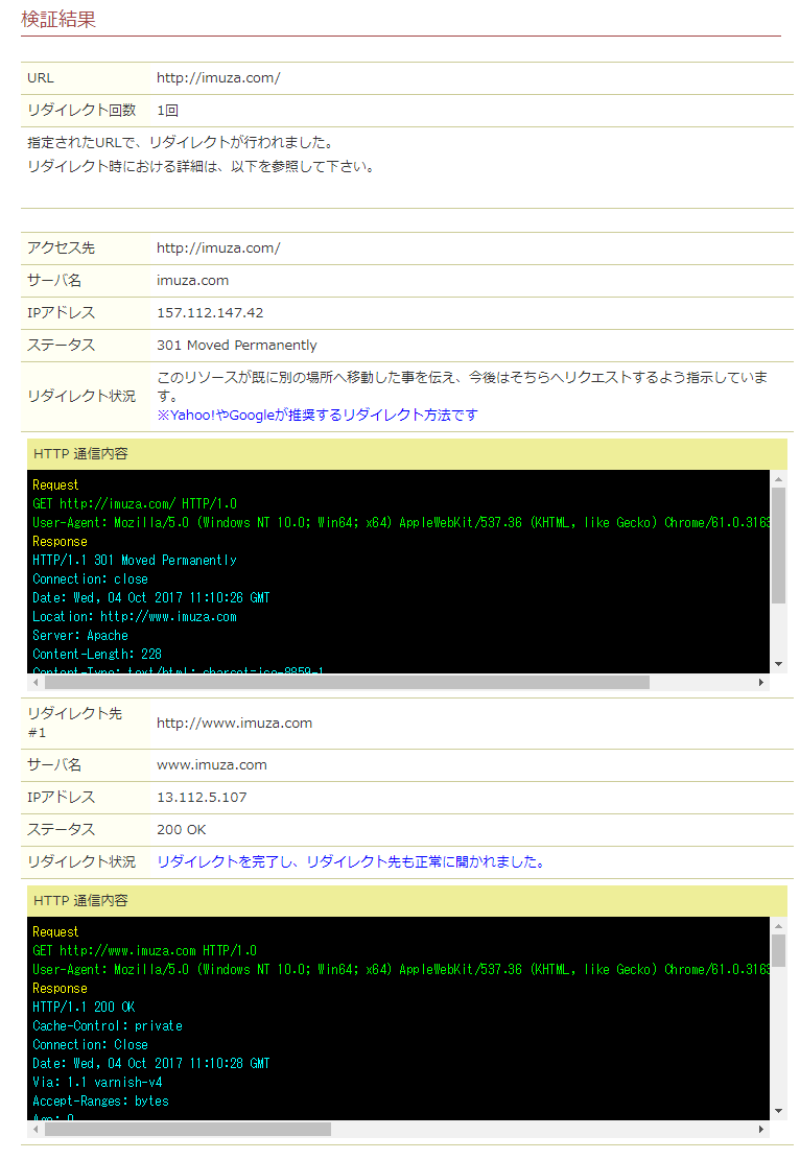
Task: Click IP address 157.112.147.42
Action: (x=209, y=313)
